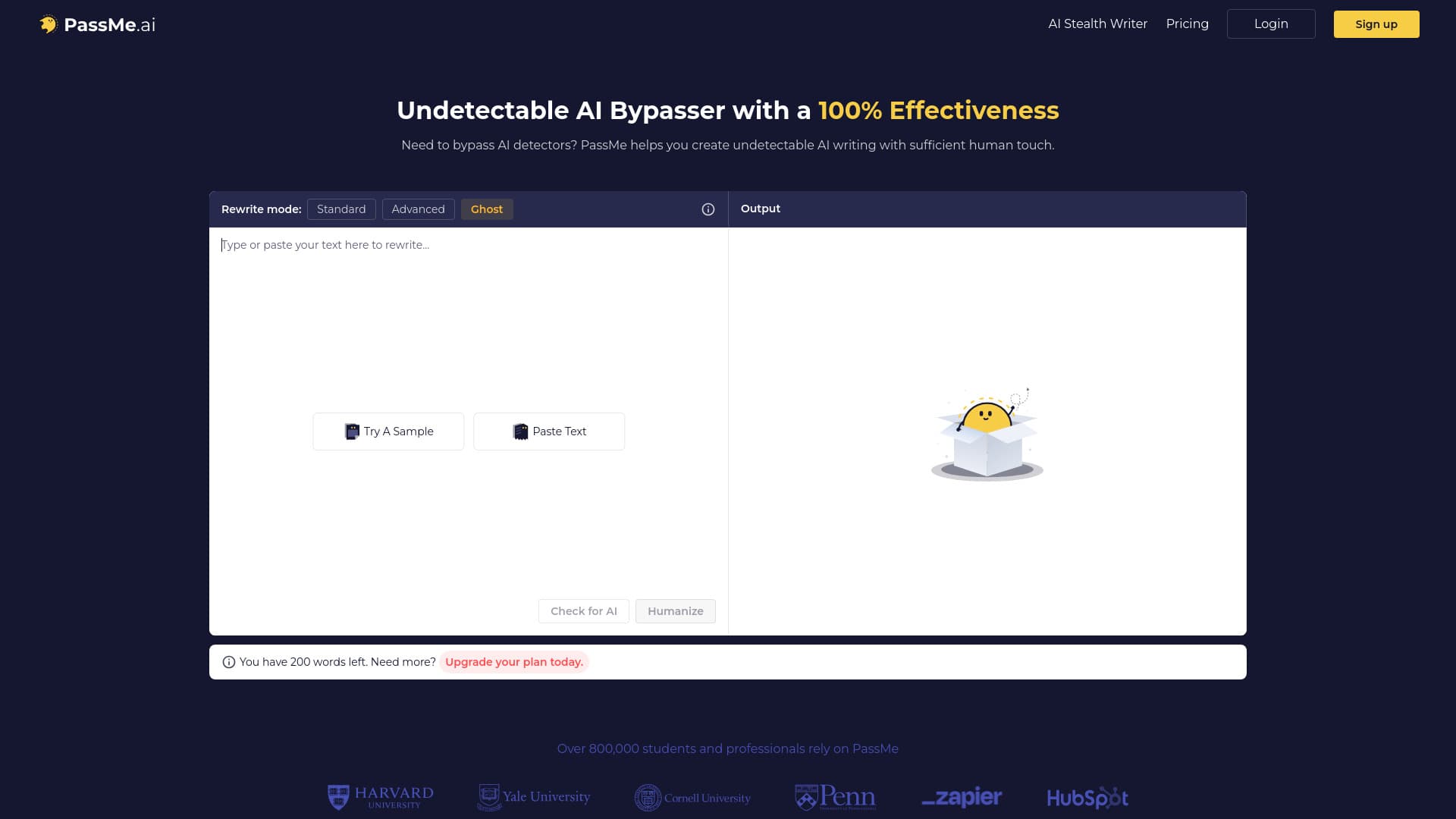Click the clipboard icon on Try A Sample
The image size is (1456, 819).
[x=352, y=431]
